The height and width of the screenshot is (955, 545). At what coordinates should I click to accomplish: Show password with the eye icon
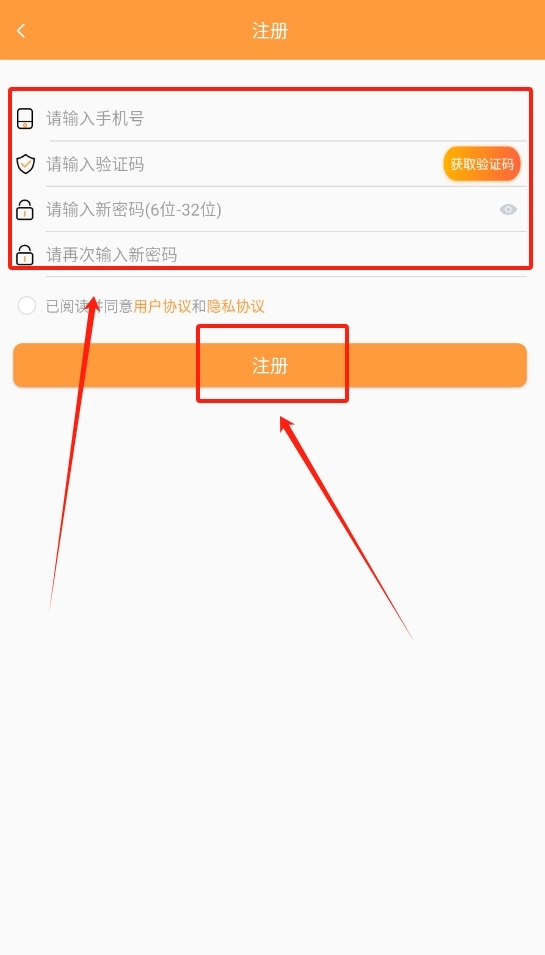click(508, 210)
